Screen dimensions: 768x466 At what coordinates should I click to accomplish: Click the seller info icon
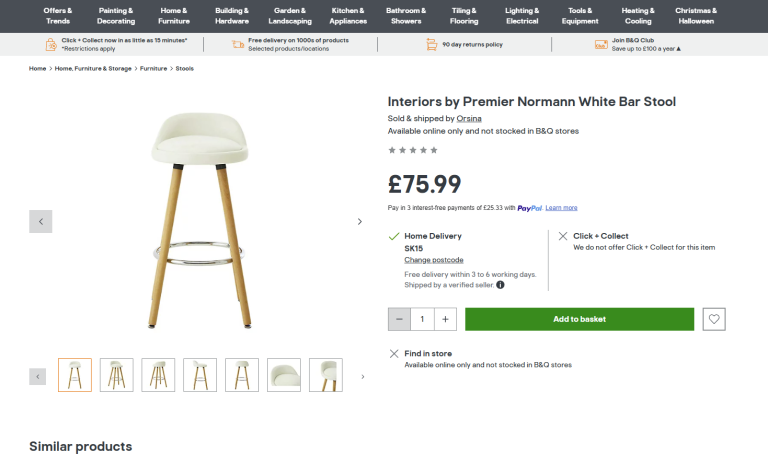tap(500, 285)
